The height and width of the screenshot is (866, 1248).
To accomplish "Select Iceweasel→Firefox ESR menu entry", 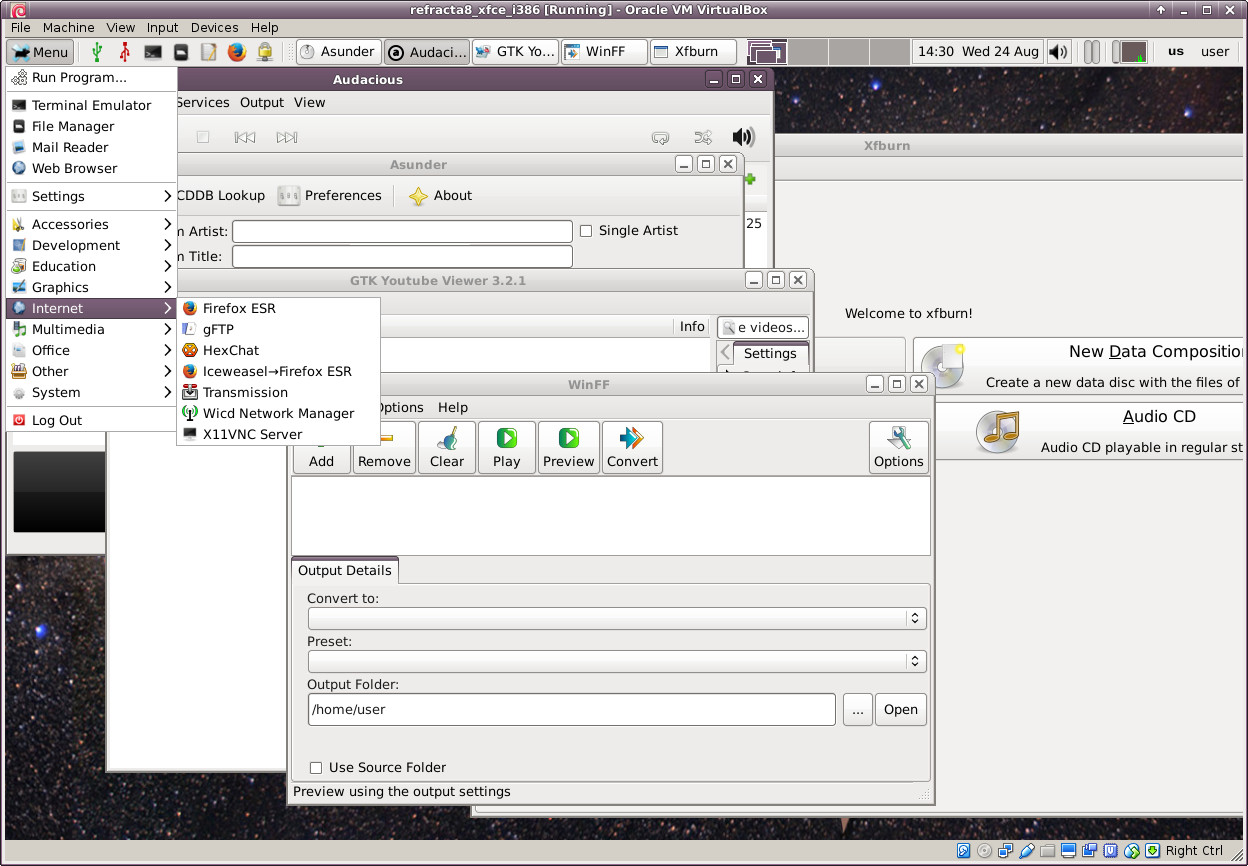I will pos(278,371).
